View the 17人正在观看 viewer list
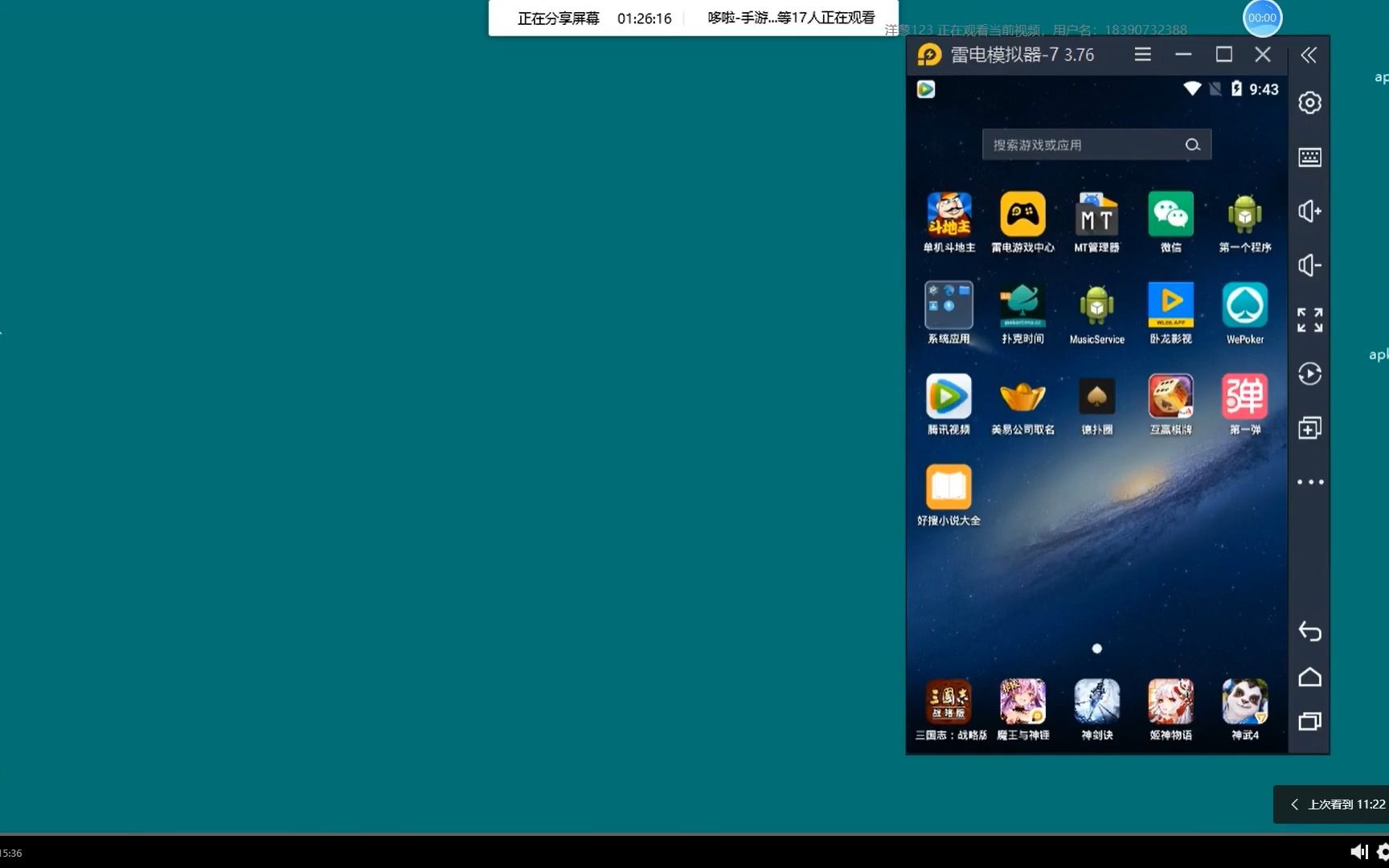 click(x=791, y=18)
